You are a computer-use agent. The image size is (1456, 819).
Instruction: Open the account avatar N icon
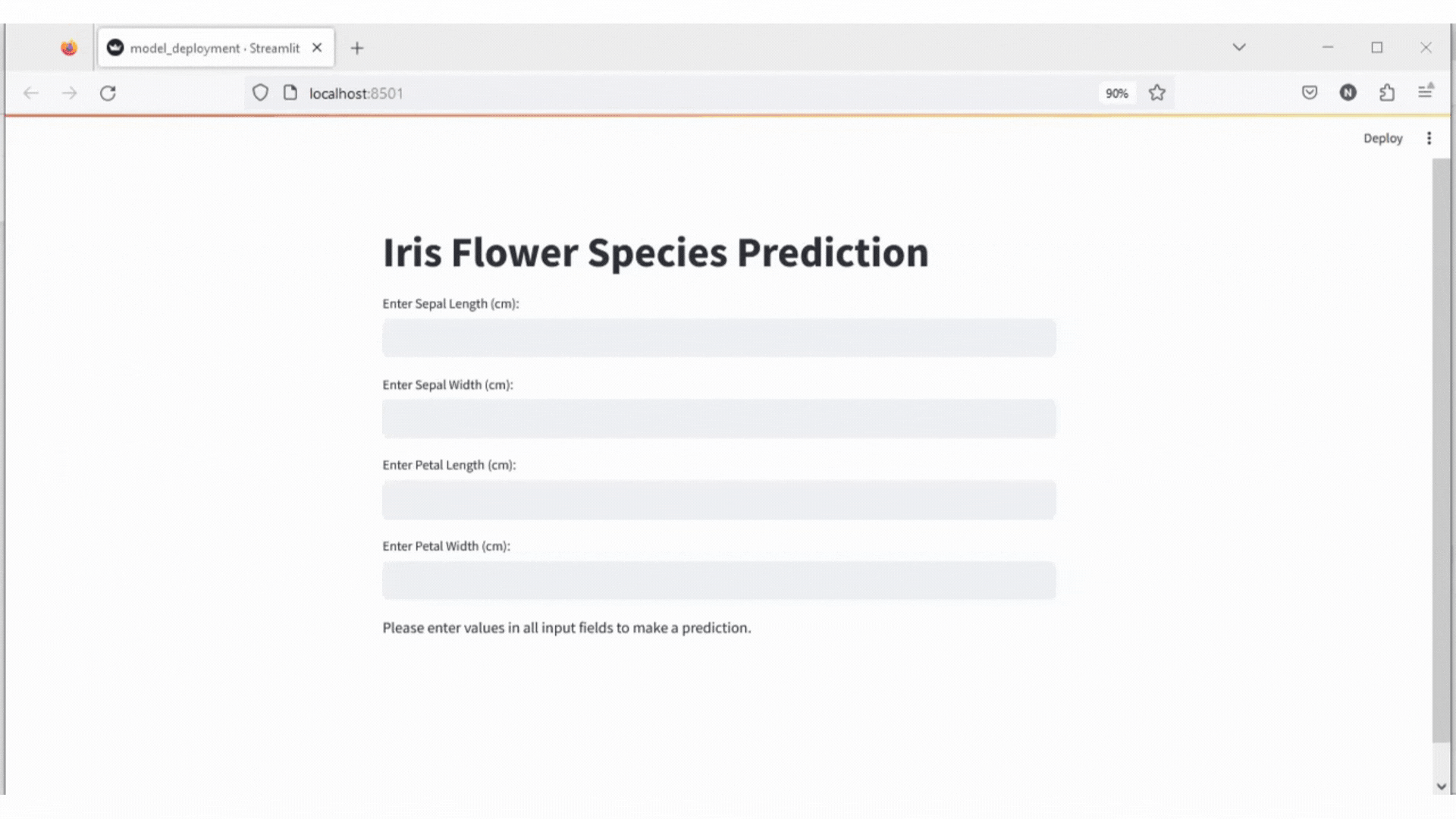click(x=1348, y=93)
